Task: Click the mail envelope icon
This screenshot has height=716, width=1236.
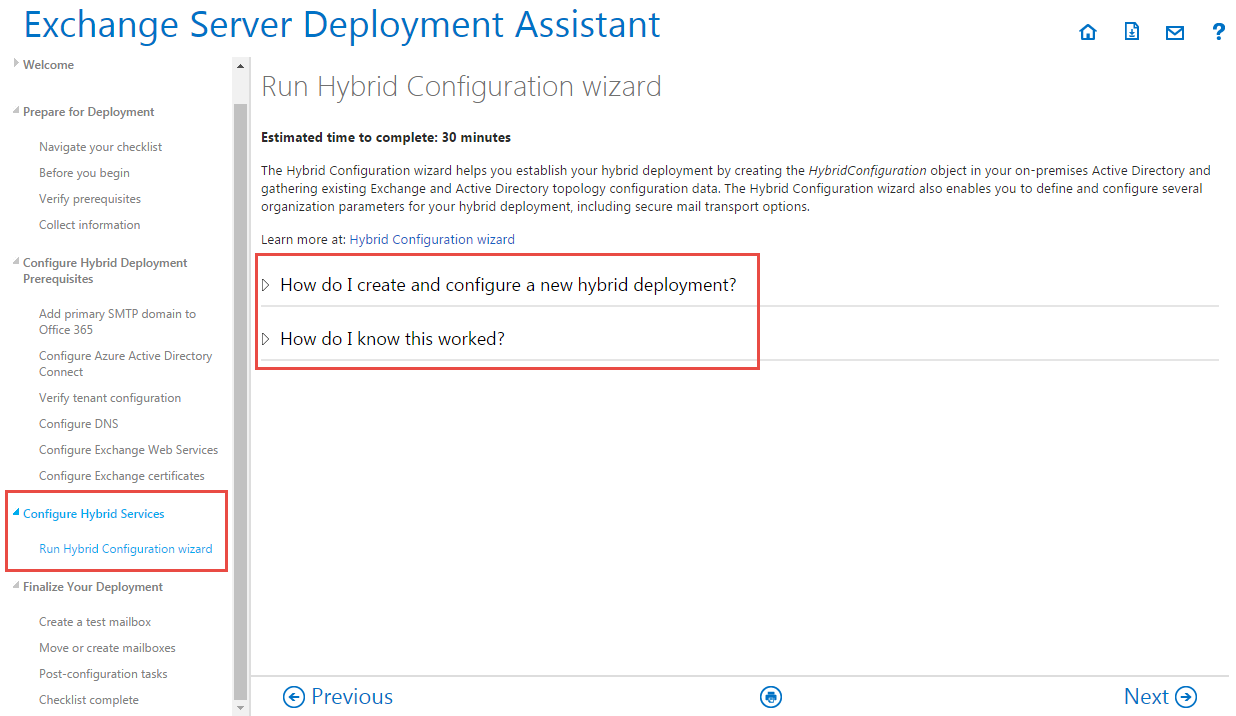Action: click(1175, 33)
